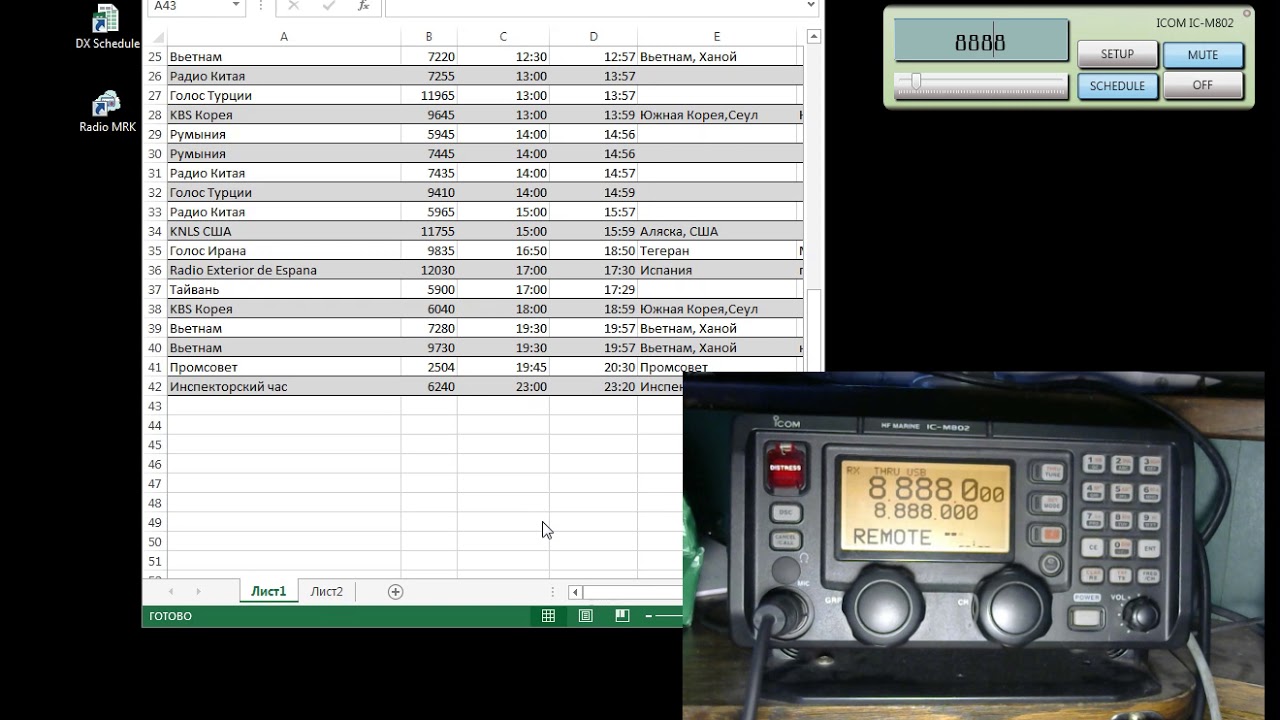
Task: Click the formula bar Cancel X icon
Action: tap(293, 6)
